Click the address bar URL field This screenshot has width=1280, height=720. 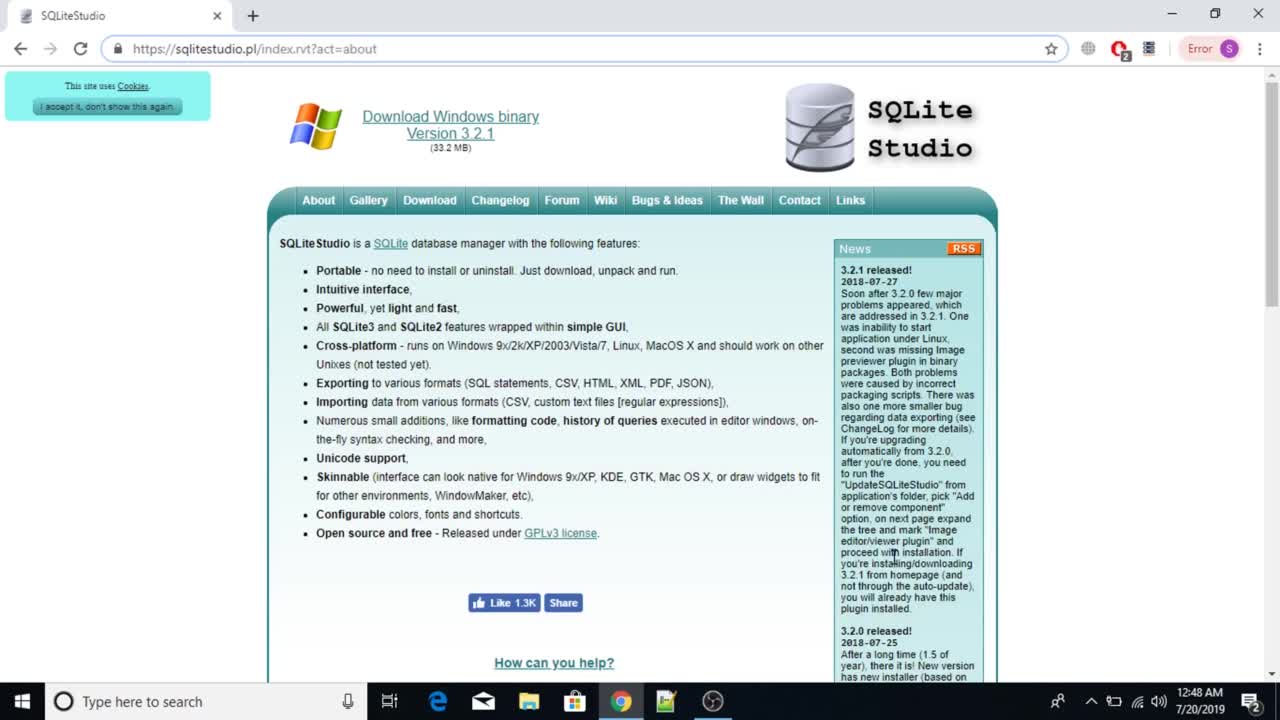point(585,48)
